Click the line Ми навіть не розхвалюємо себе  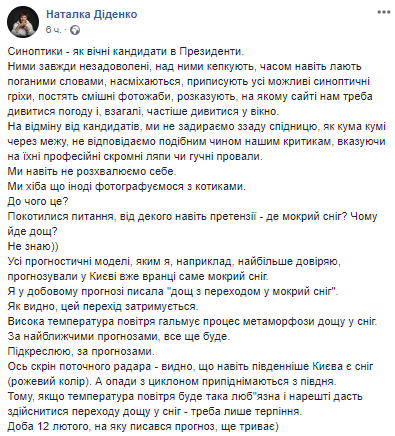(x=92, y=172)
